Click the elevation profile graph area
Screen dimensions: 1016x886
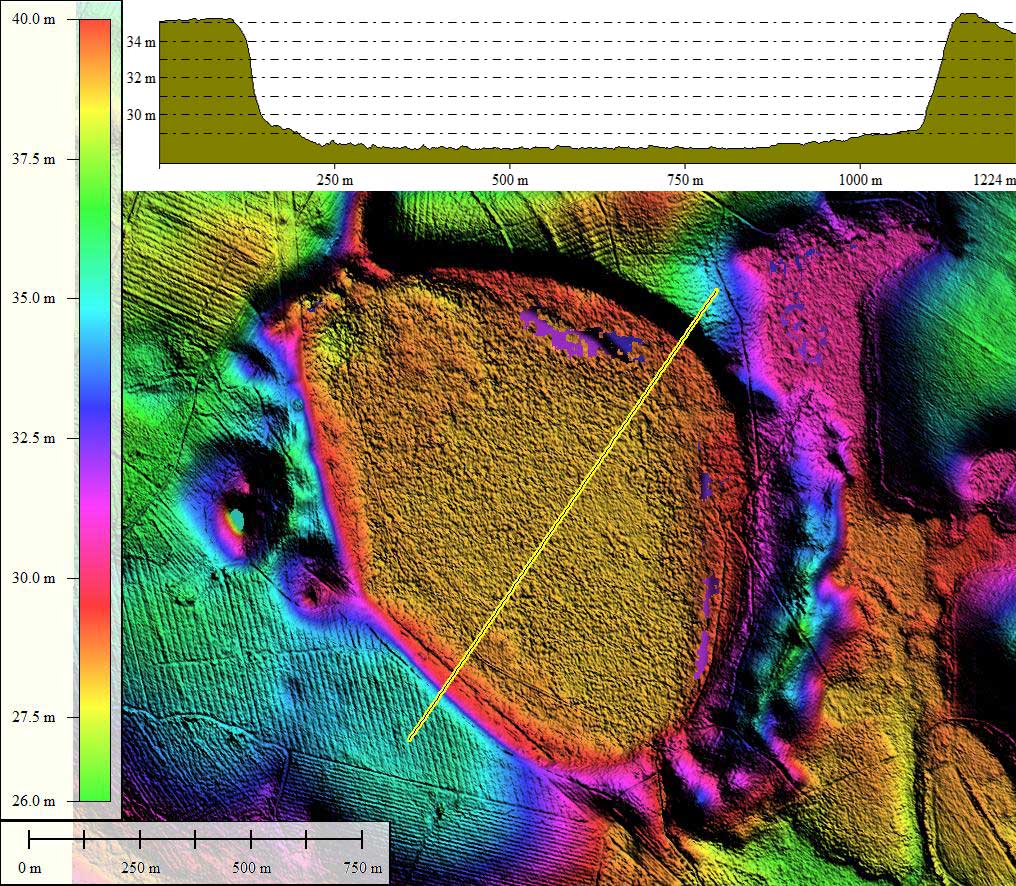click(588, 88)
